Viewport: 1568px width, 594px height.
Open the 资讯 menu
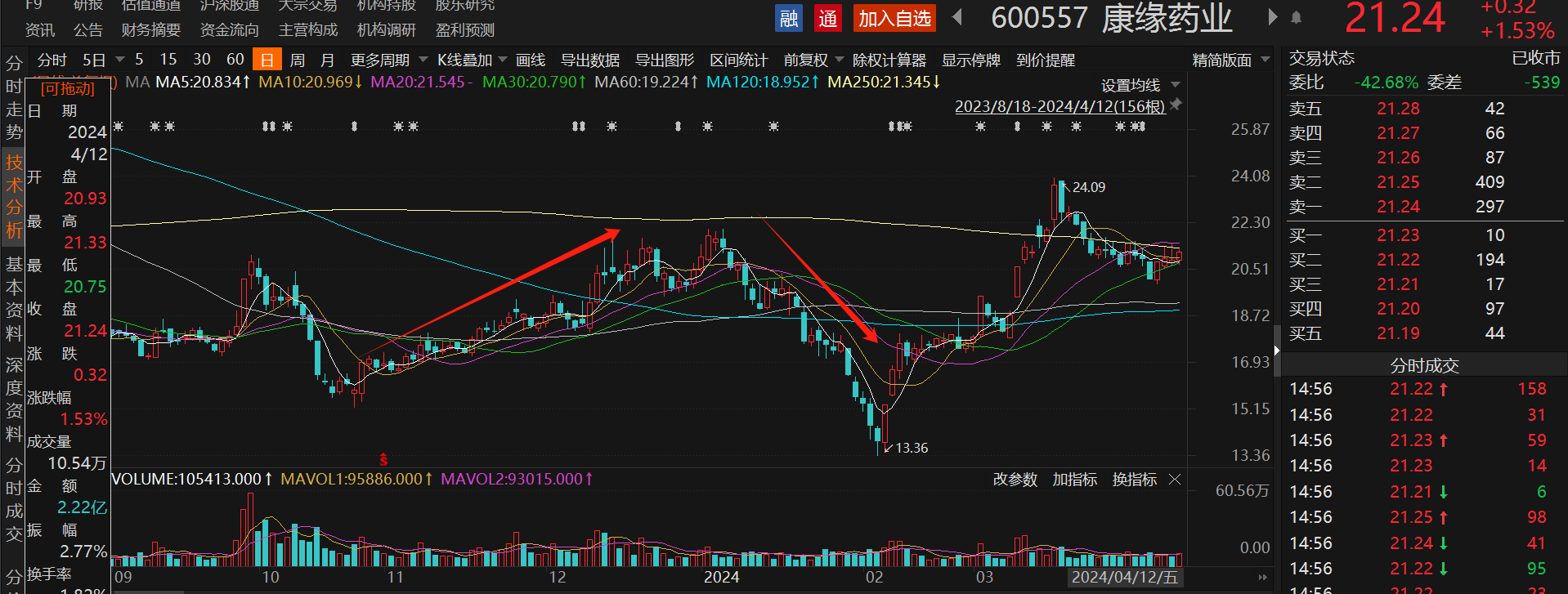coord(40,30)
